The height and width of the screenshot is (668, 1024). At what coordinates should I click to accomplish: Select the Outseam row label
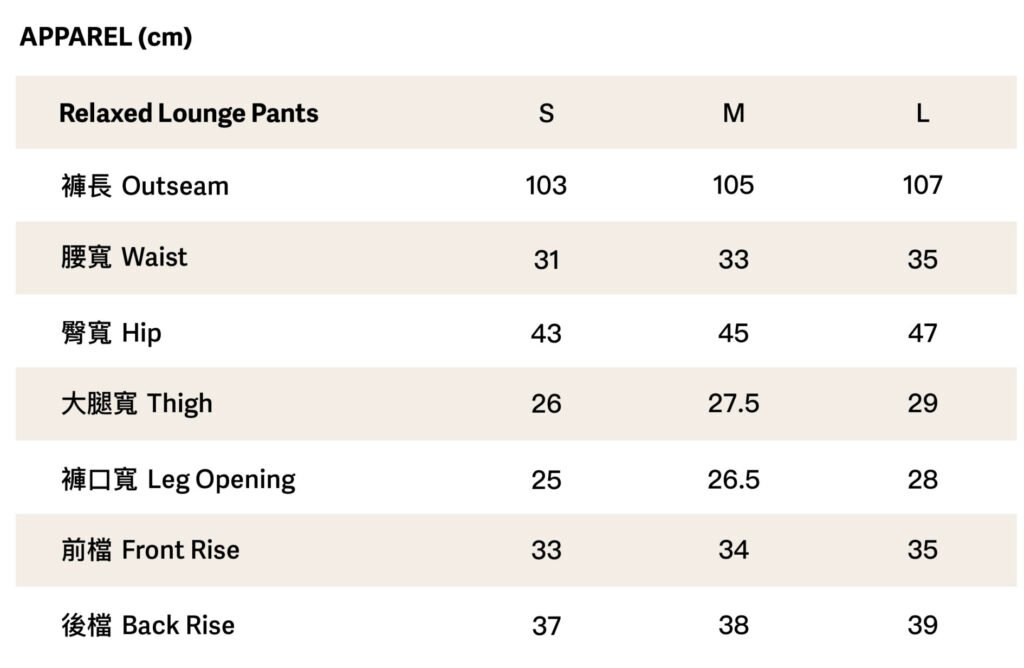[x=145, y=186]
